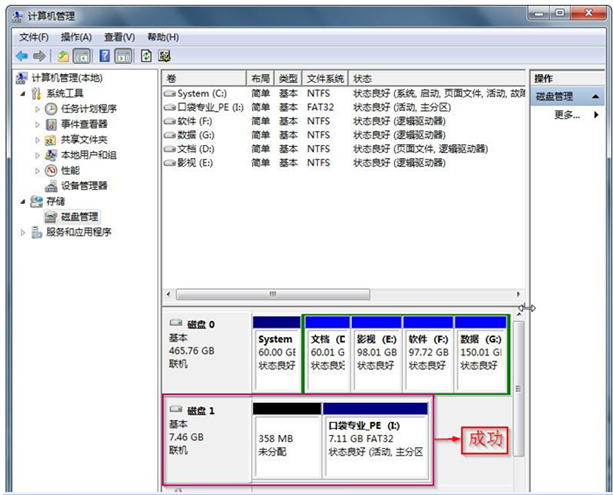Select the System (C:) volume row

tap(201, 93)
